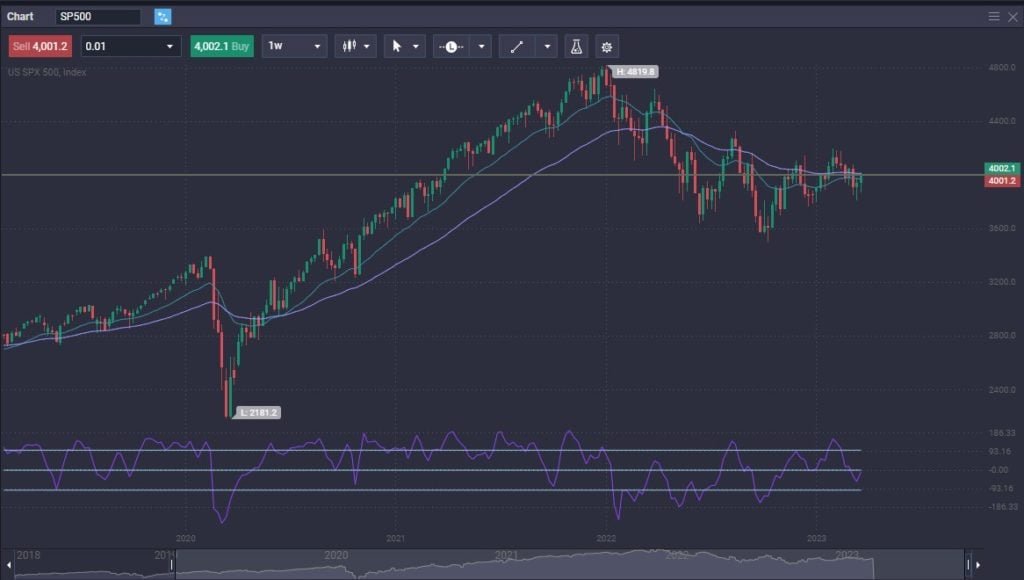Expand the line tool variants arrow
The width and height of the screenshot is (1024, 580).
click(546, 45)
